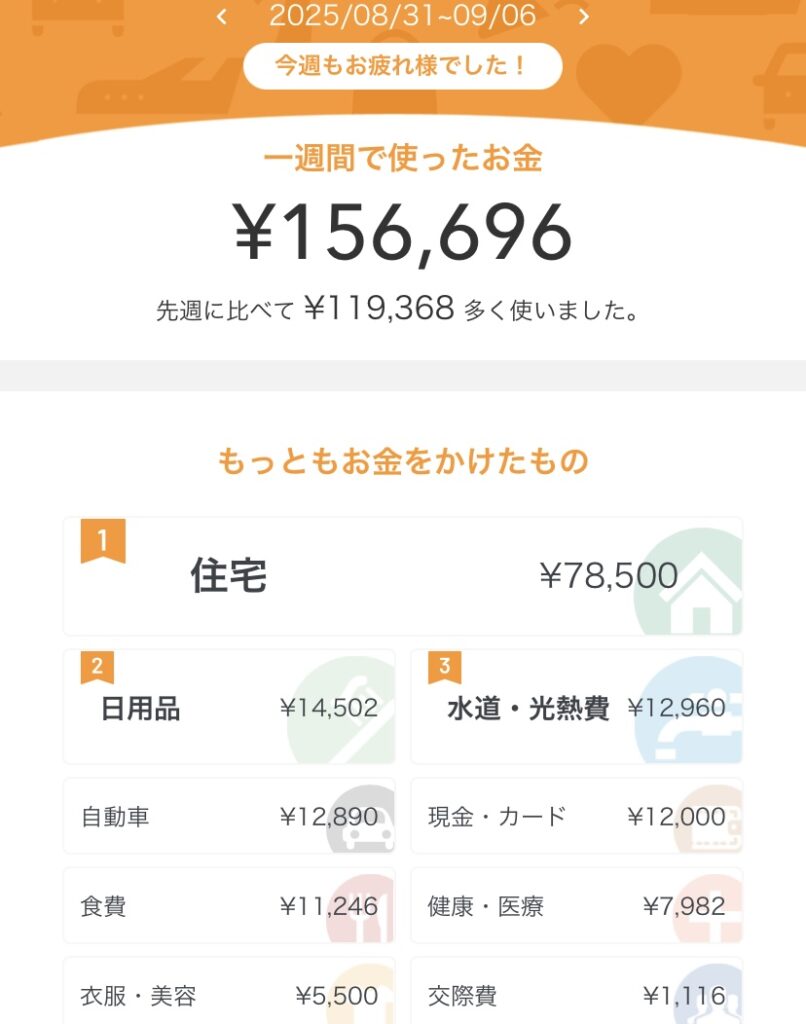Click the faucet icon for 水道・光熱費
The image size is (806, 1024).
pos(696,712)
